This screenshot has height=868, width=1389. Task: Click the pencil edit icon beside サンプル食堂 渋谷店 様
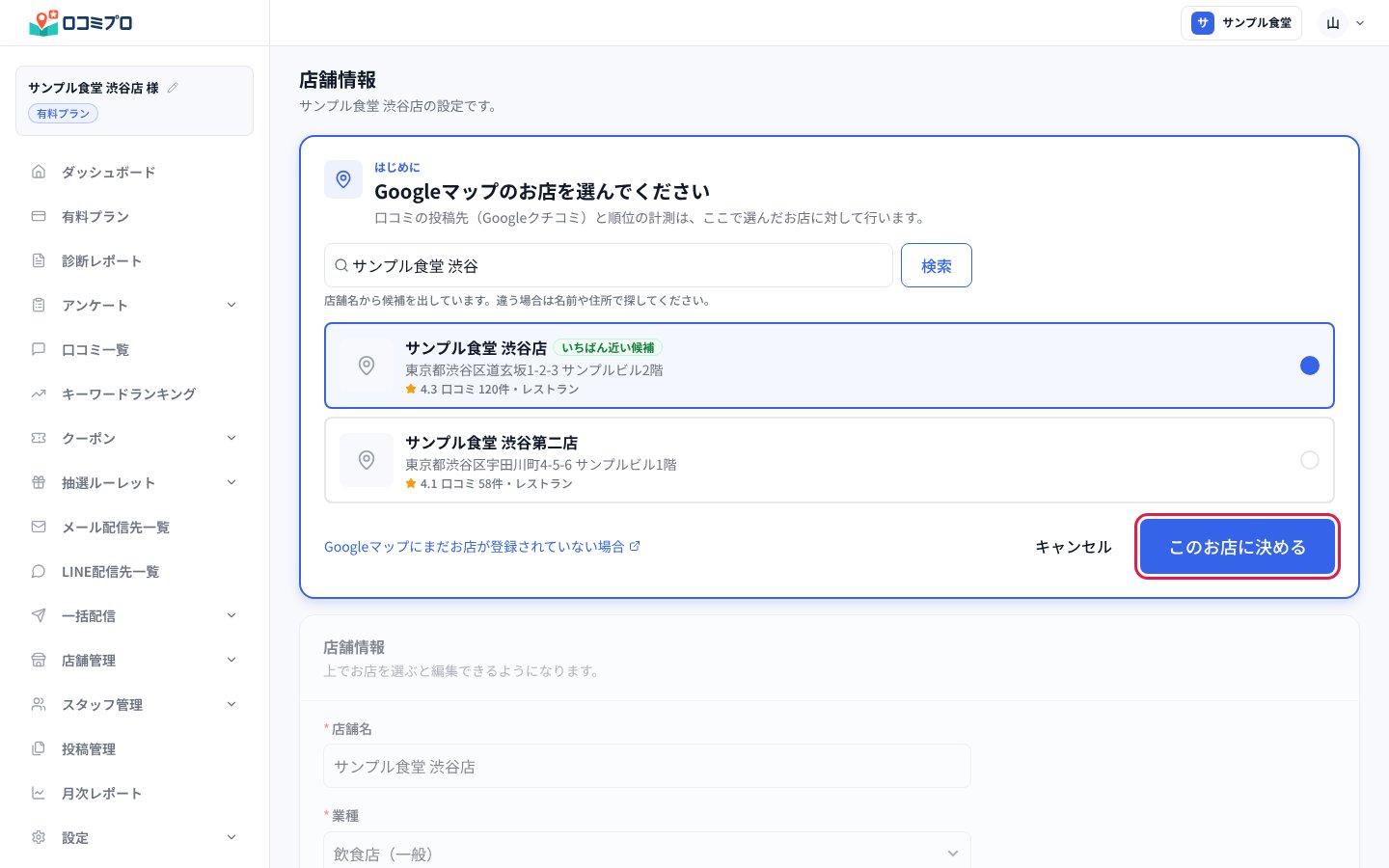pos(173,88)
